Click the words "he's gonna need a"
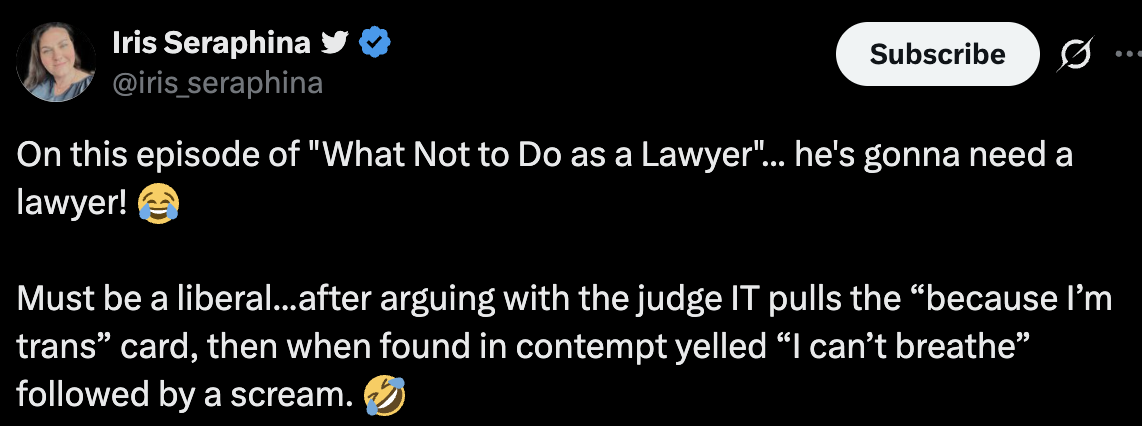Screen dimensions: 1142x426 pyautogui.click(x=934, y=159)
